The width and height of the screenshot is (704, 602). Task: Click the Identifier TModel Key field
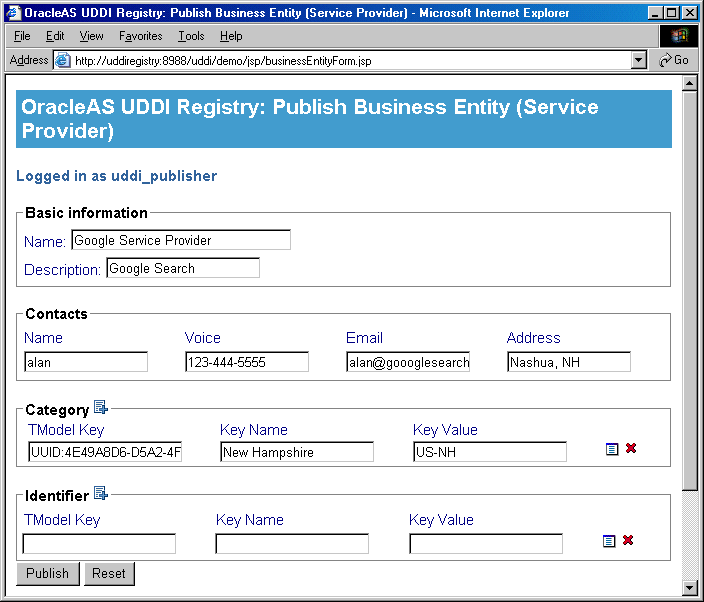click(x=99, y=544)
